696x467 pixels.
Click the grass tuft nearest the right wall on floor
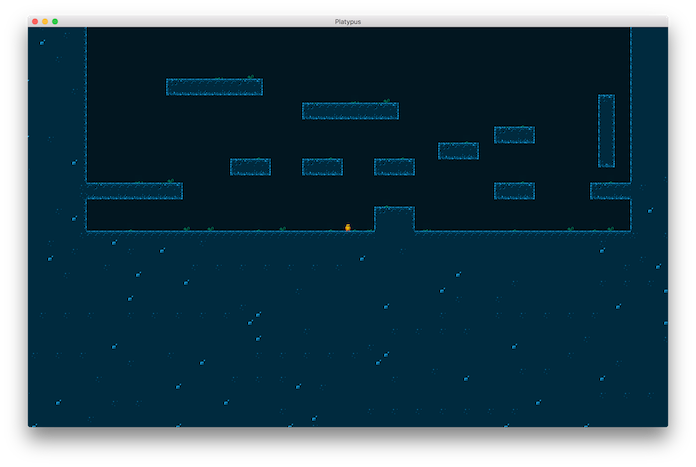pos(610,229)
